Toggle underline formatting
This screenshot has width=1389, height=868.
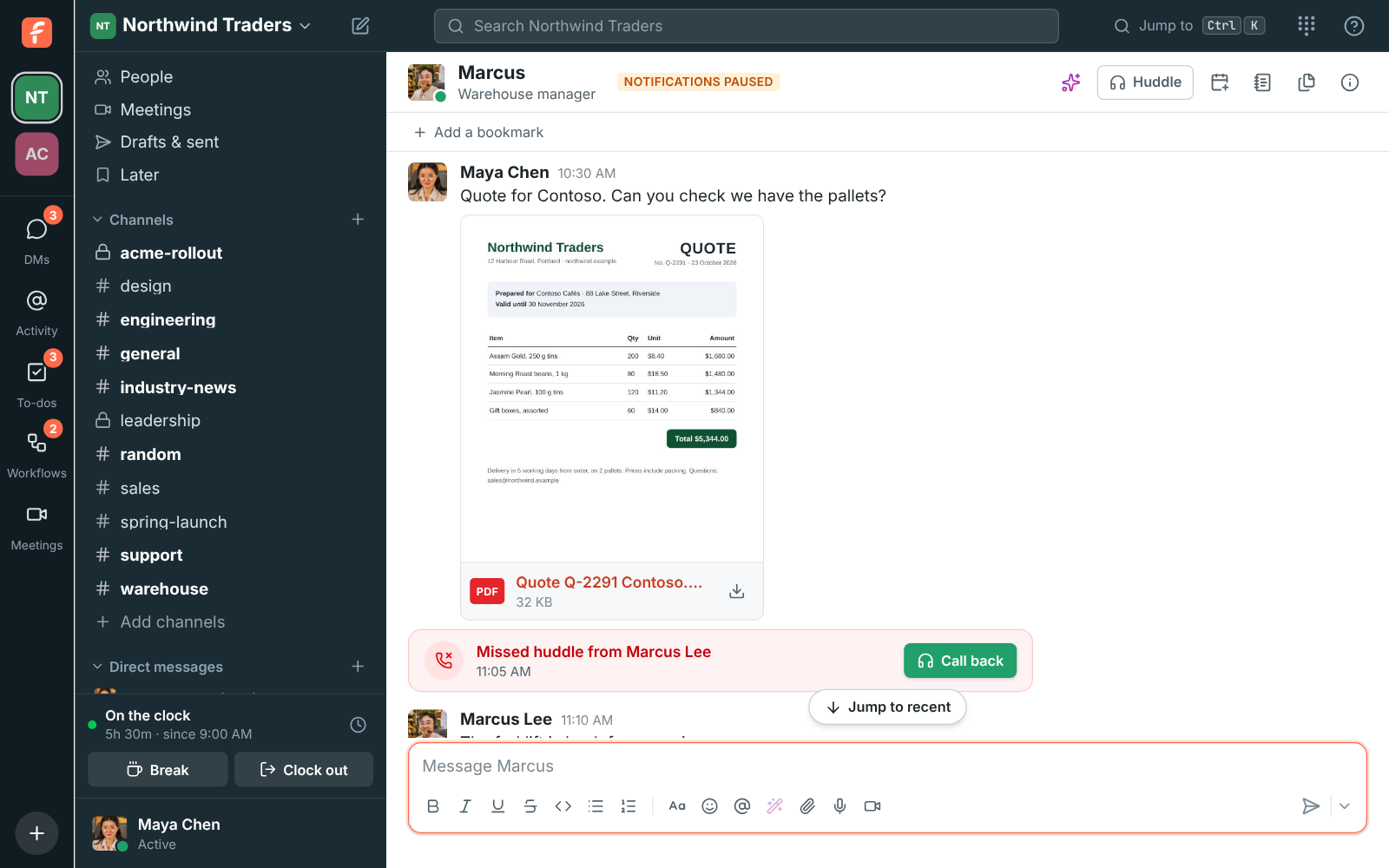click(x=497, y=806)
